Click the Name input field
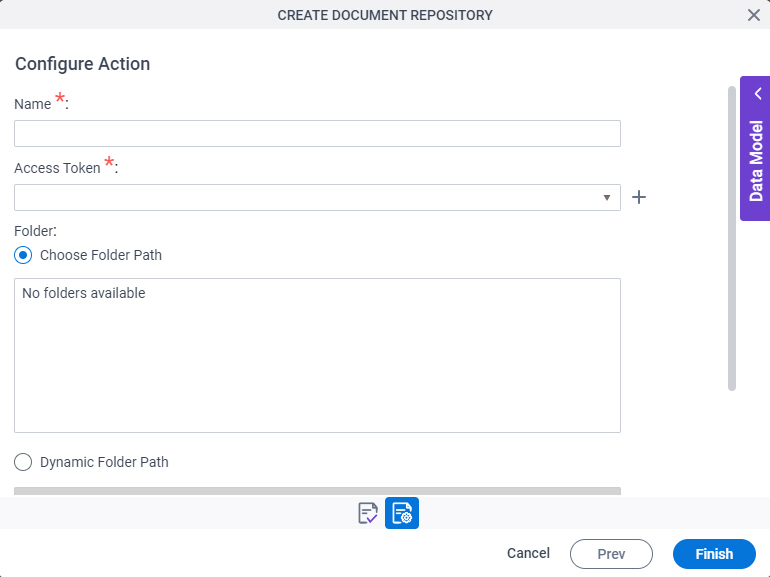Viewport: 770px width, 577px height. 317,134
